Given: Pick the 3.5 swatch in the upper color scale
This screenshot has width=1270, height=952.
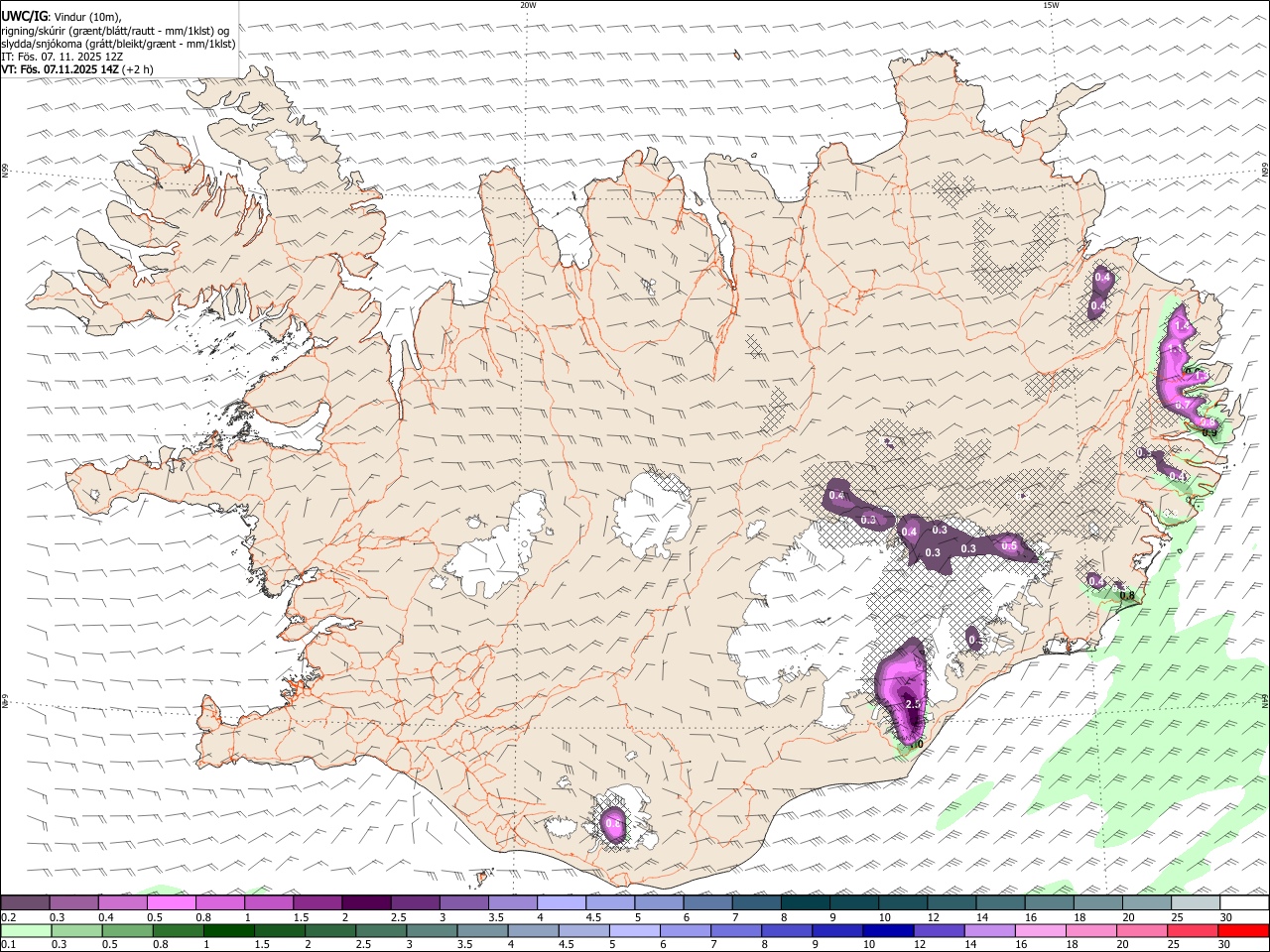Looking at the screenshot, I should point(513,902).
